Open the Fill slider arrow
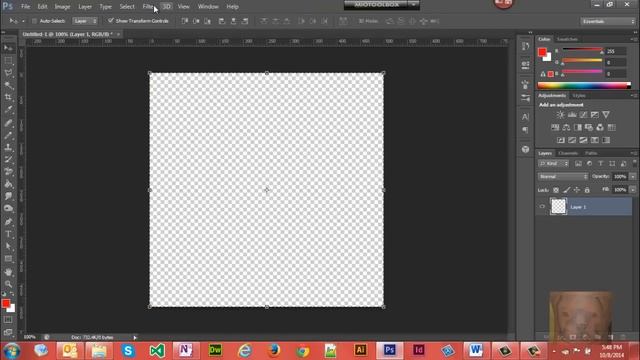640x360 pixels. point(633,190)
